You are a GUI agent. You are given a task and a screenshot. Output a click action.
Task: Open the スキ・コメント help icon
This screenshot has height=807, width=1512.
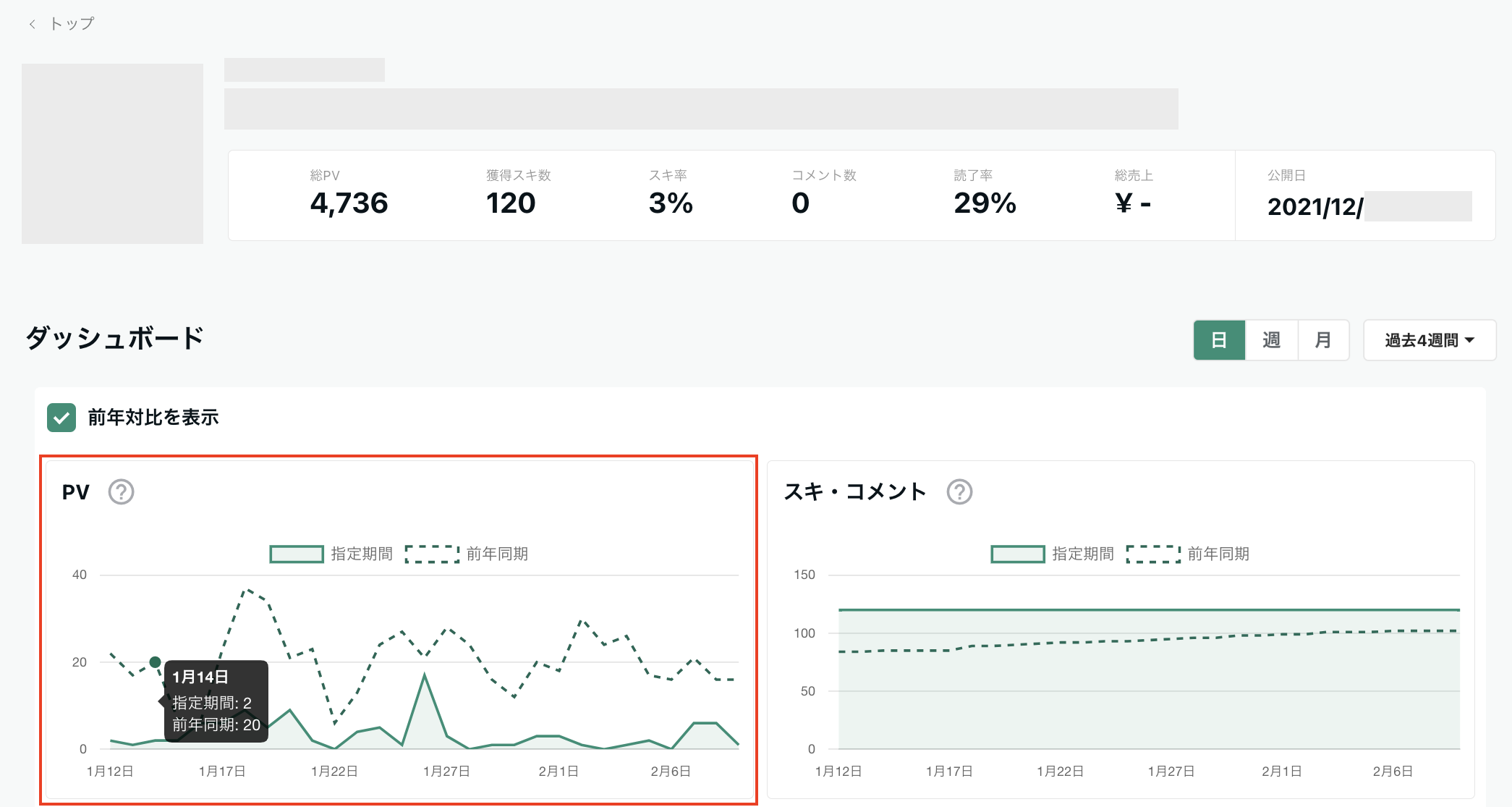[959, 492]
